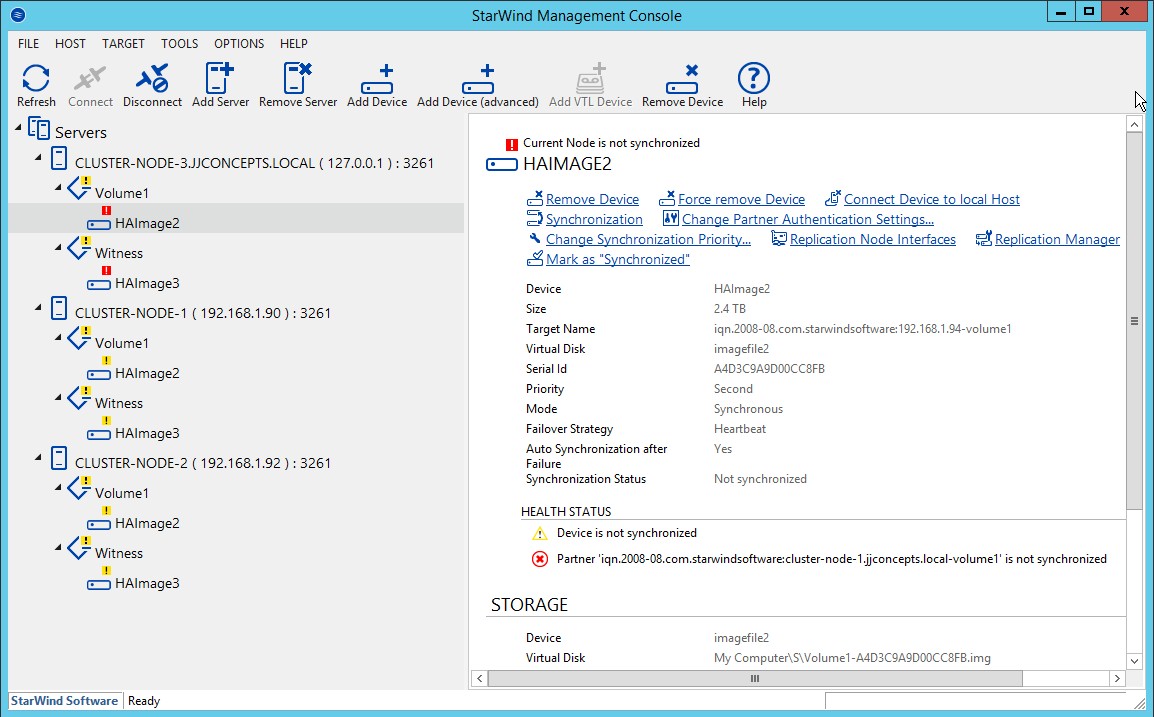This screenshot has width=1154, height=717.
Task: Click red error icon for partner status
Action: (x=539, y=559)
